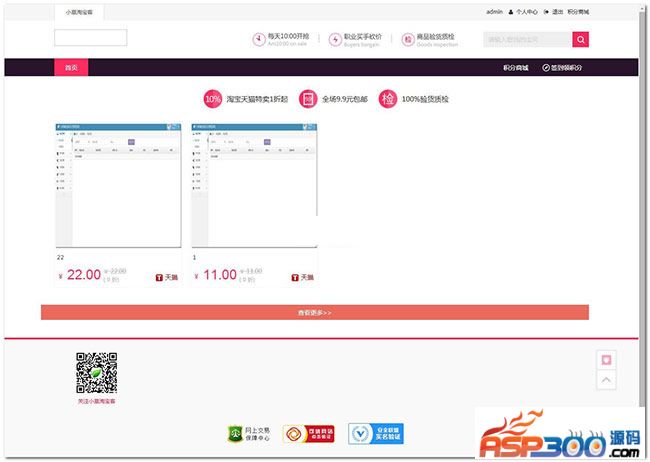Click 签到领积分 check-in link
Screen dimensions: 650x462
pos(566,68)
